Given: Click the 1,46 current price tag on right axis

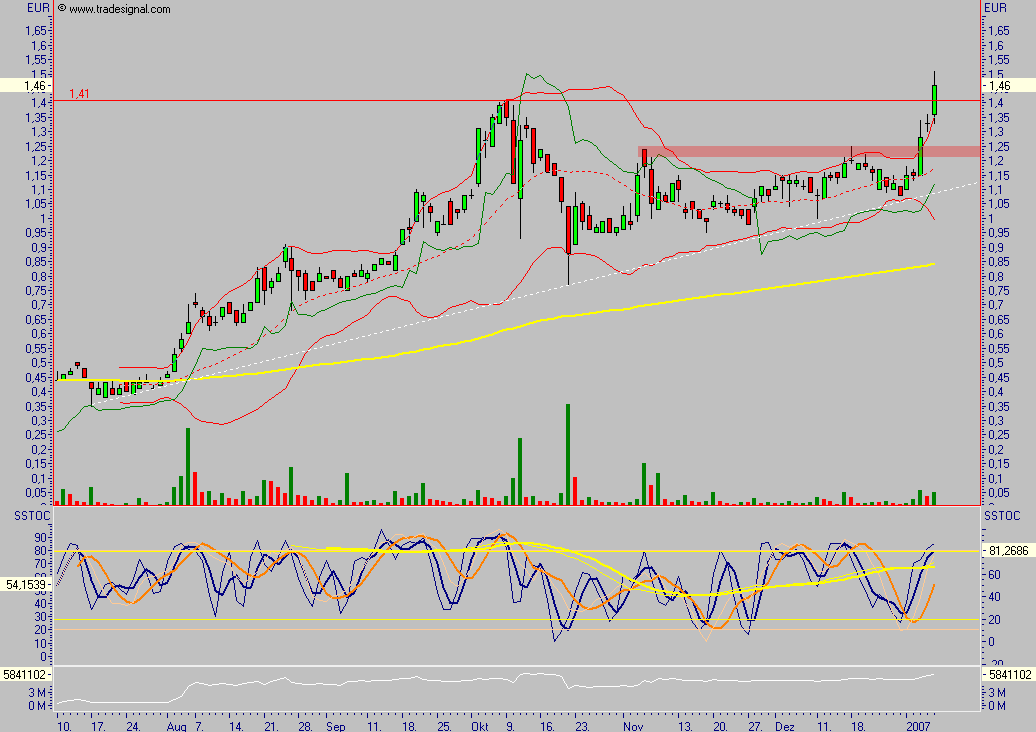Looking at the screenshot, I should (x=1008, y=85).
